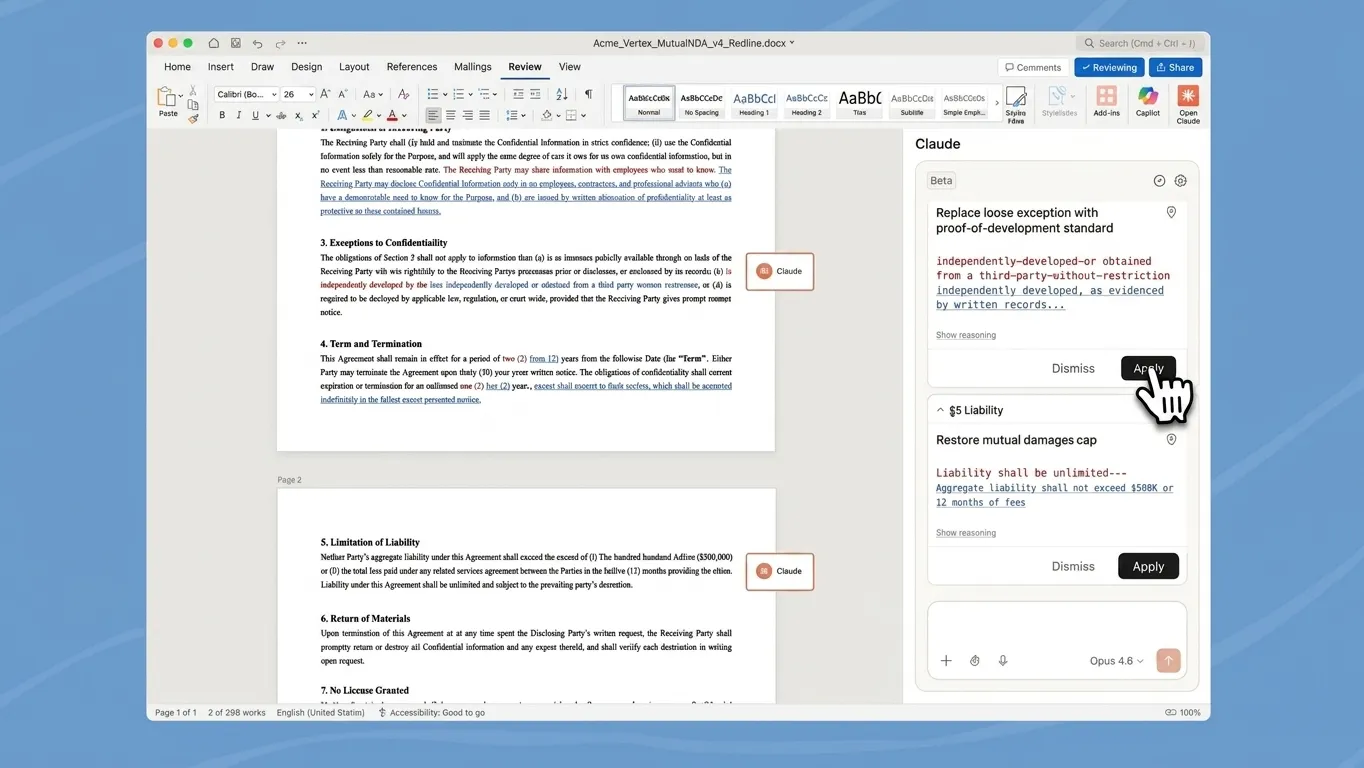Set align left paragraph

click(433, 115)
